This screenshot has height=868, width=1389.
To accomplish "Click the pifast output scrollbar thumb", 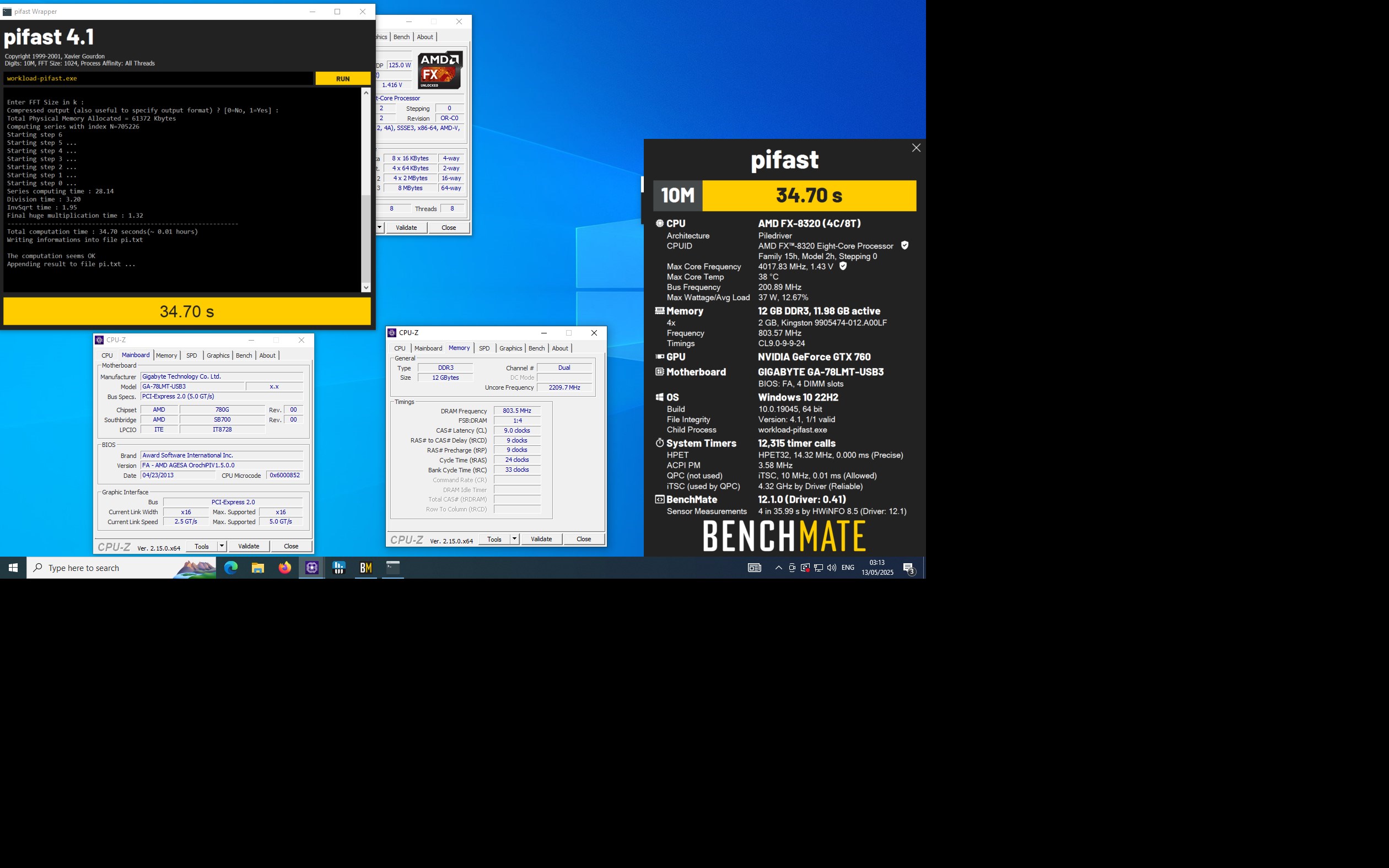I will pos(365,238).
